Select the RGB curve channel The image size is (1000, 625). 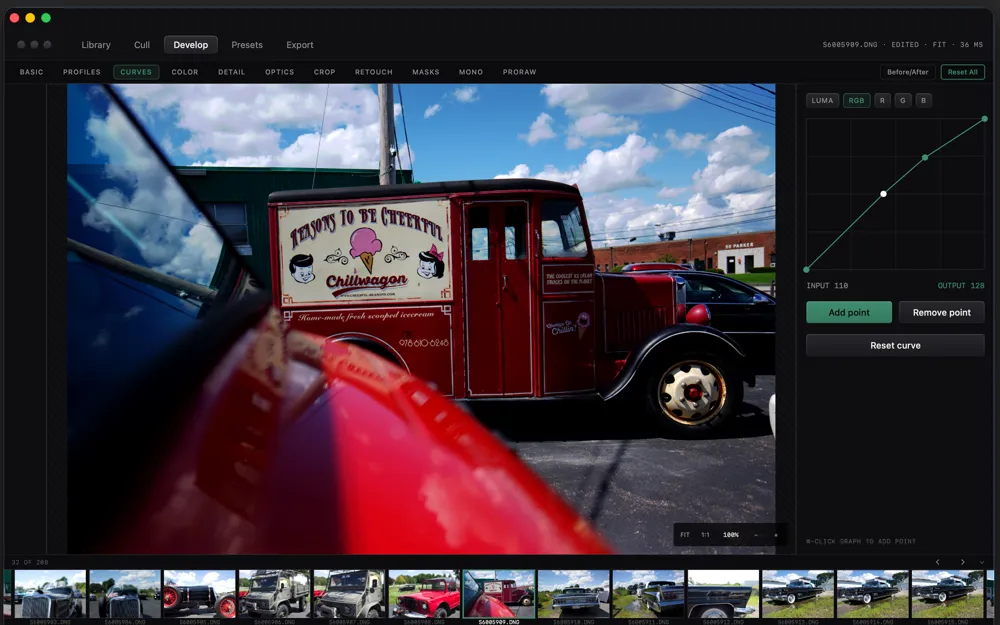857,100
